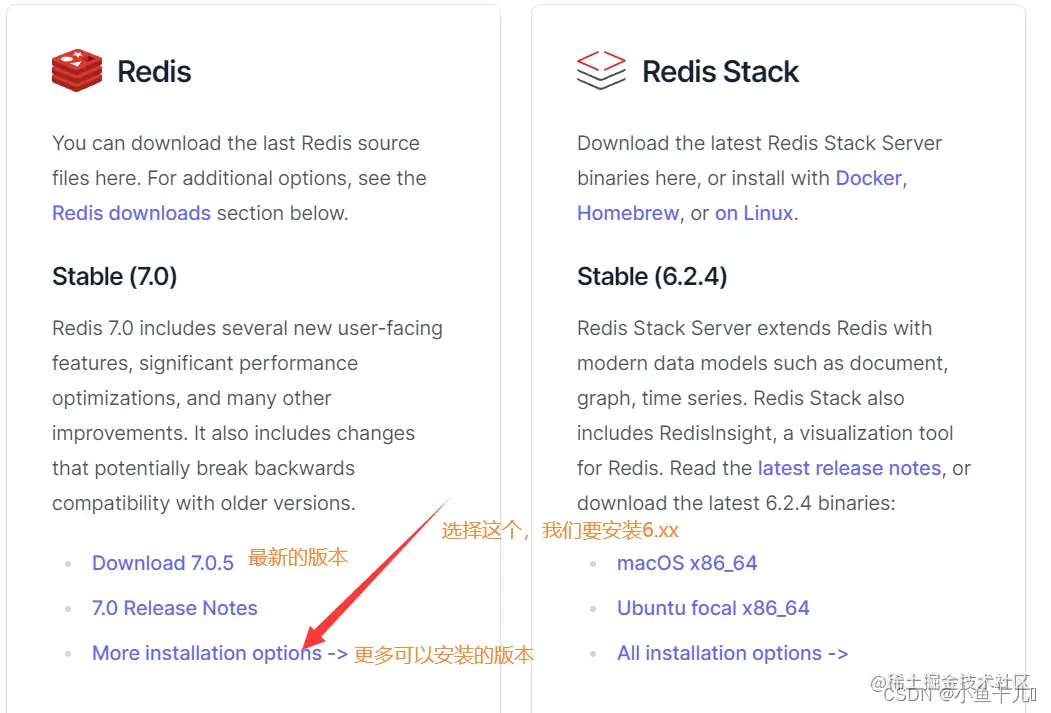Click the Redis card heading

[154, 71]
